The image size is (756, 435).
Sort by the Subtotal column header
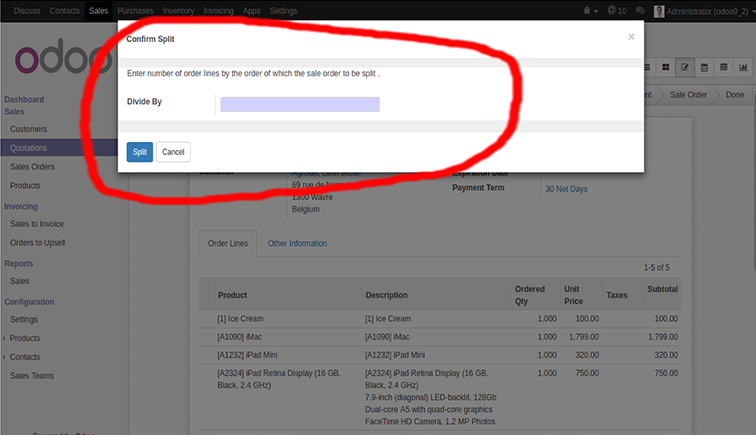(x=662, y=289)
